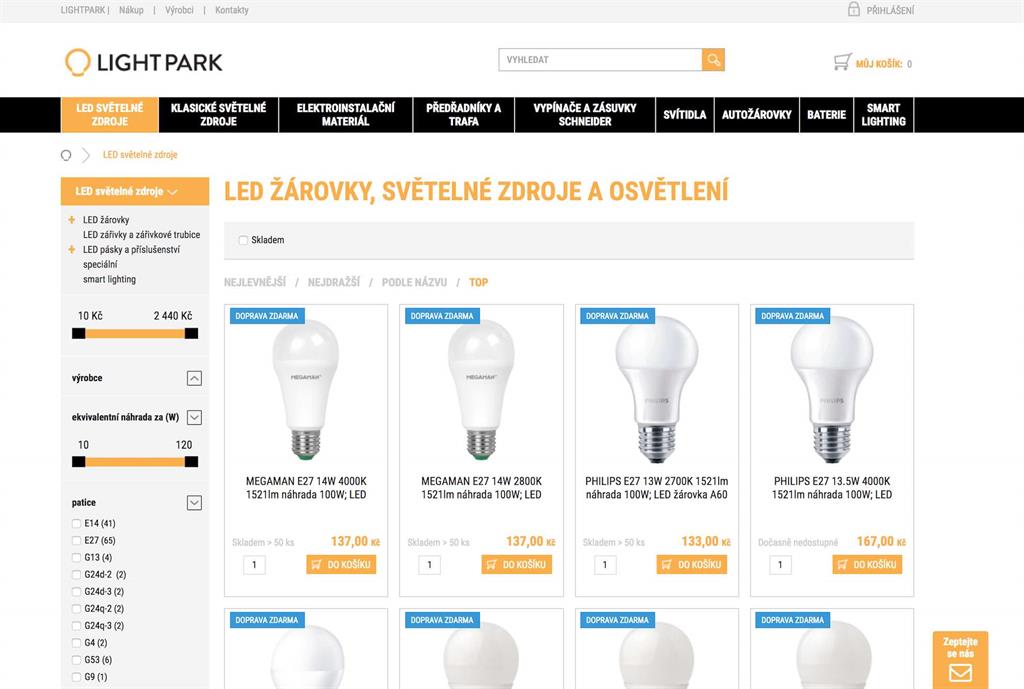The width and height of the screenshot is (1024, 689).
Task: Grab the maximum wattage slider handle
Action: [x=191, y=462]
